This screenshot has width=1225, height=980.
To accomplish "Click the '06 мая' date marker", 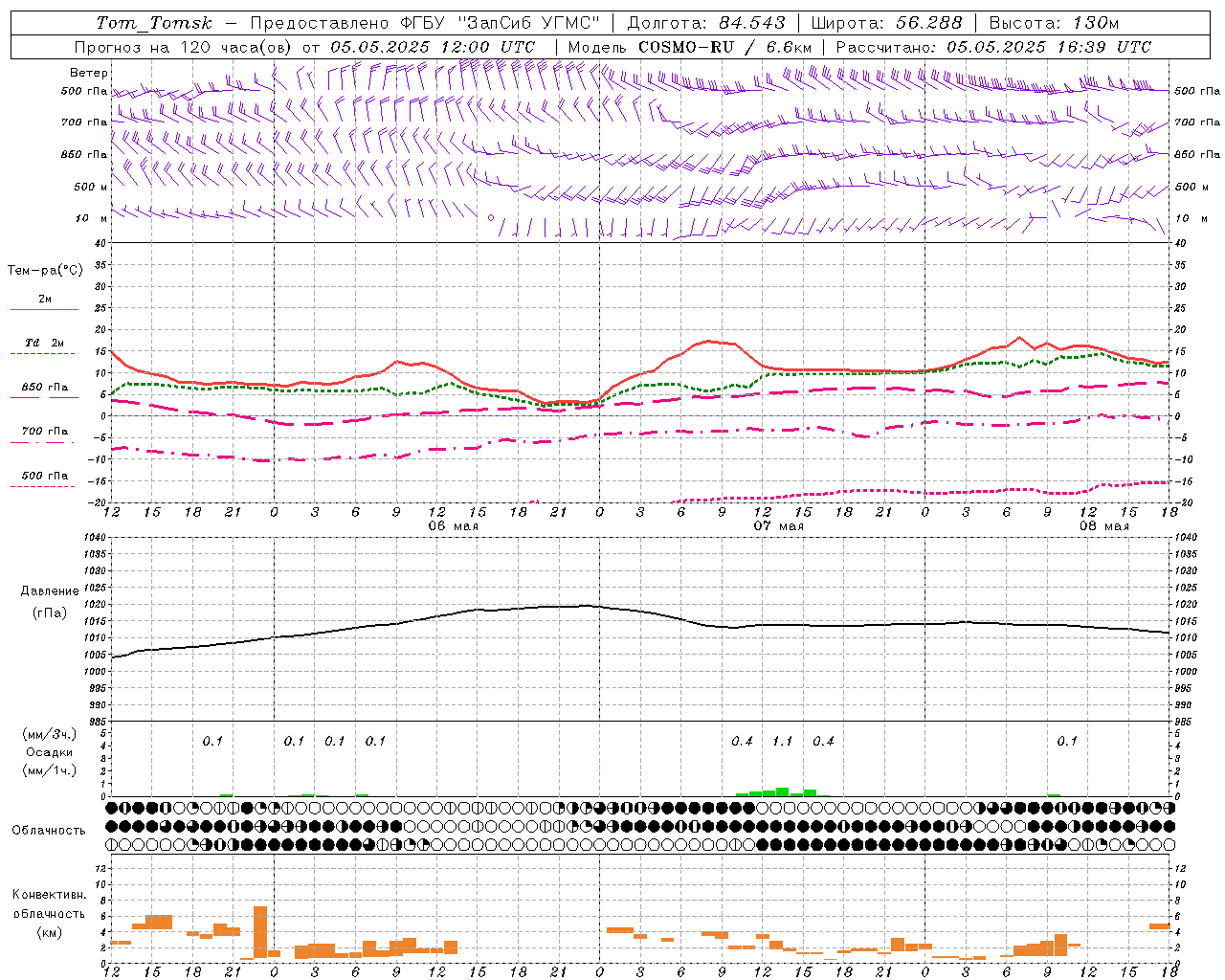I will coord(454,526).
